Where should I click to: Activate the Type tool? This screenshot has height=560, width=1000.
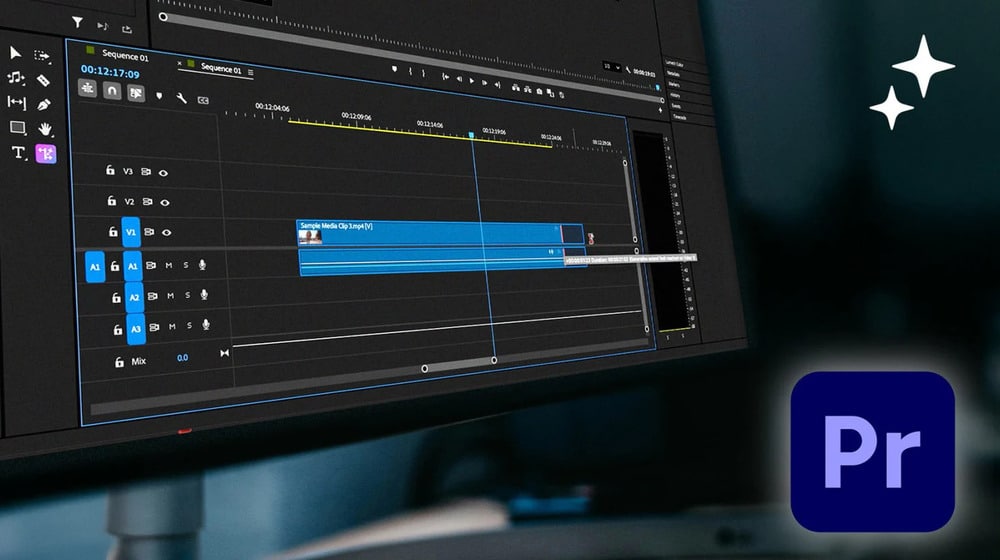pos(18,153)
